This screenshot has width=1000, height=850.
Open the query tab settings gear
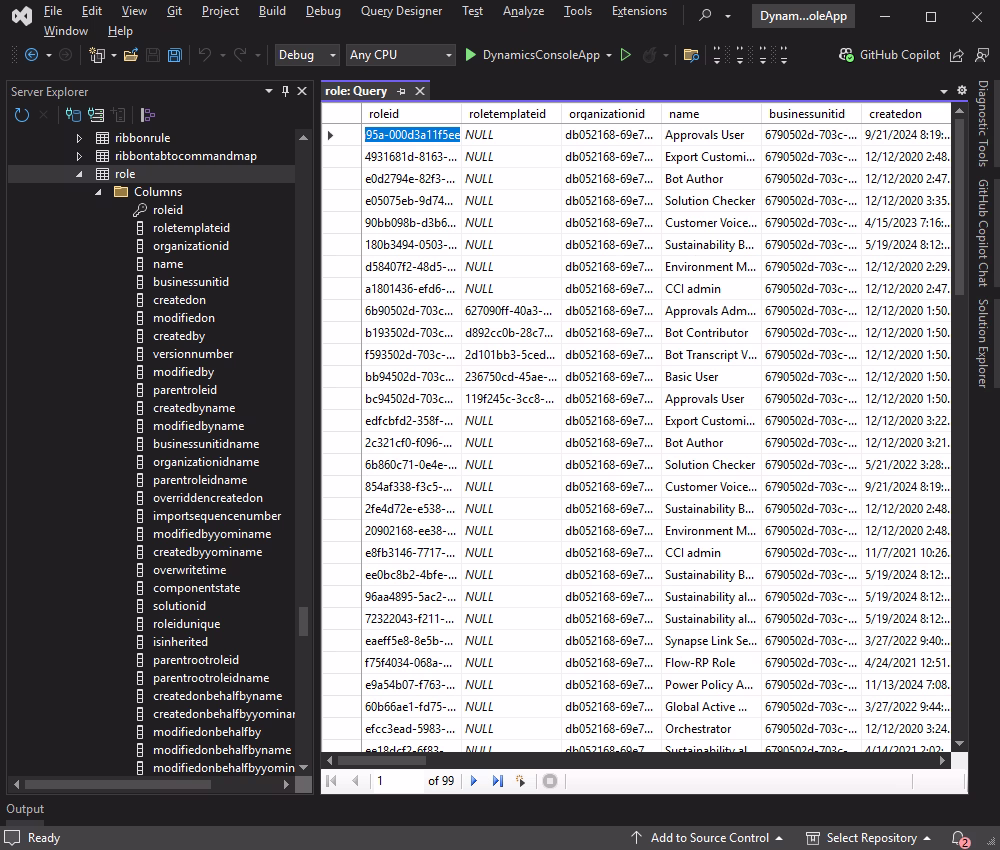coord(962,91)
